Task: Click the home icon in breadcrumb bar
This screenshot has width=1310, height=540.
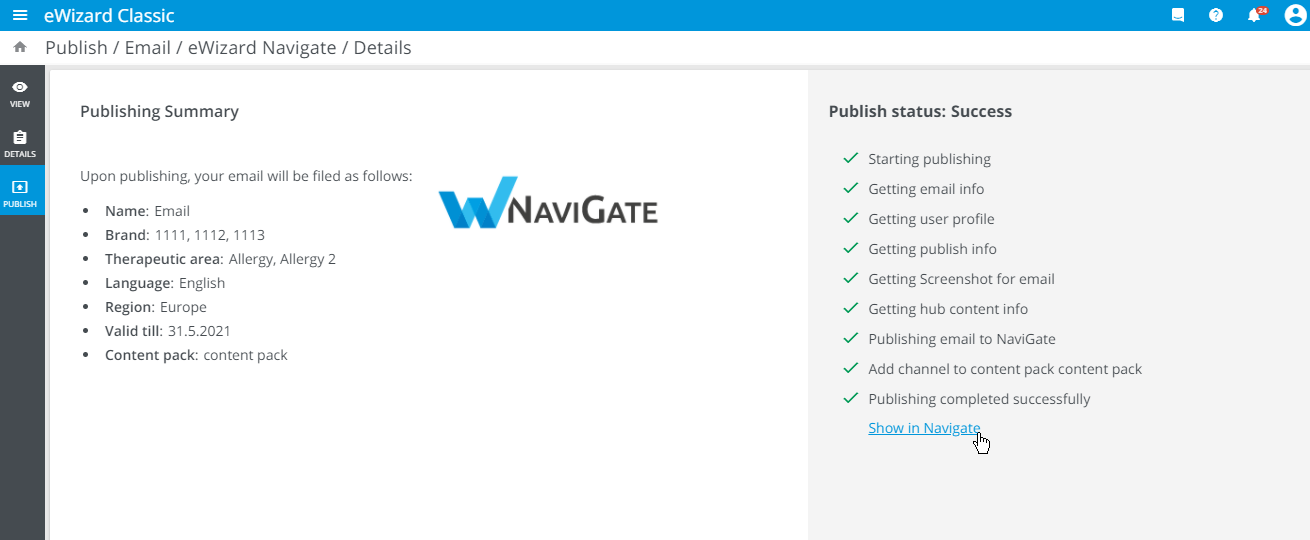Action: pyautogui.click(x=20, y=47)
